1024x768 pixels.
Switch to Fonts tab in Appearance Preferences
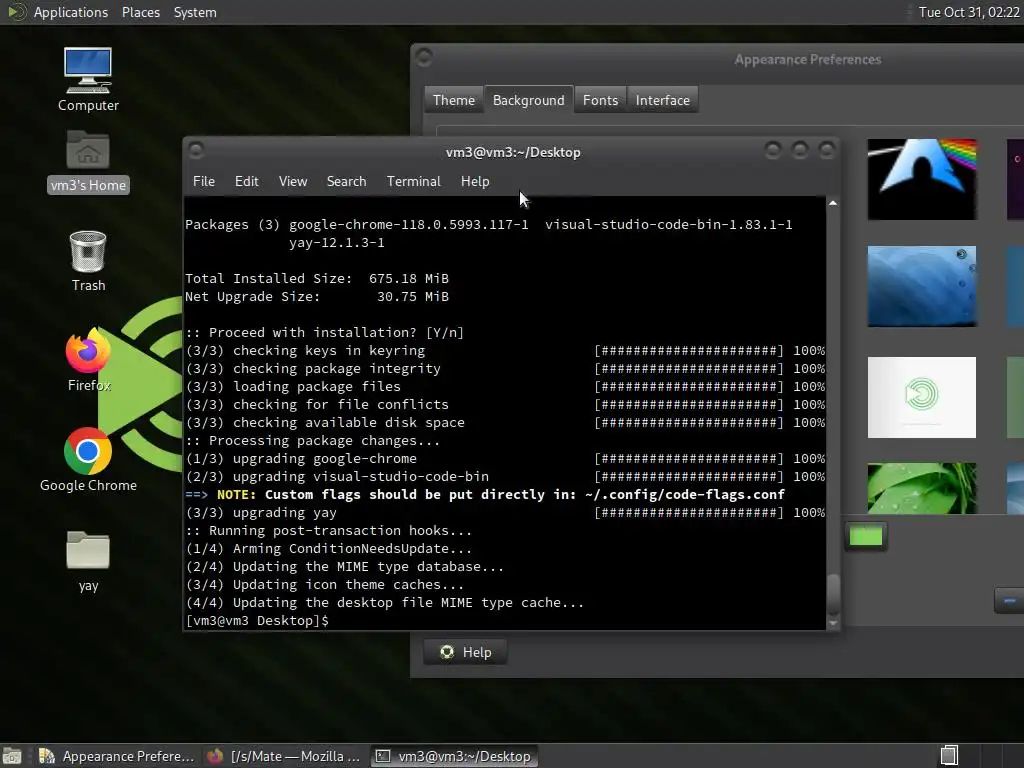(x=600, y=100)
